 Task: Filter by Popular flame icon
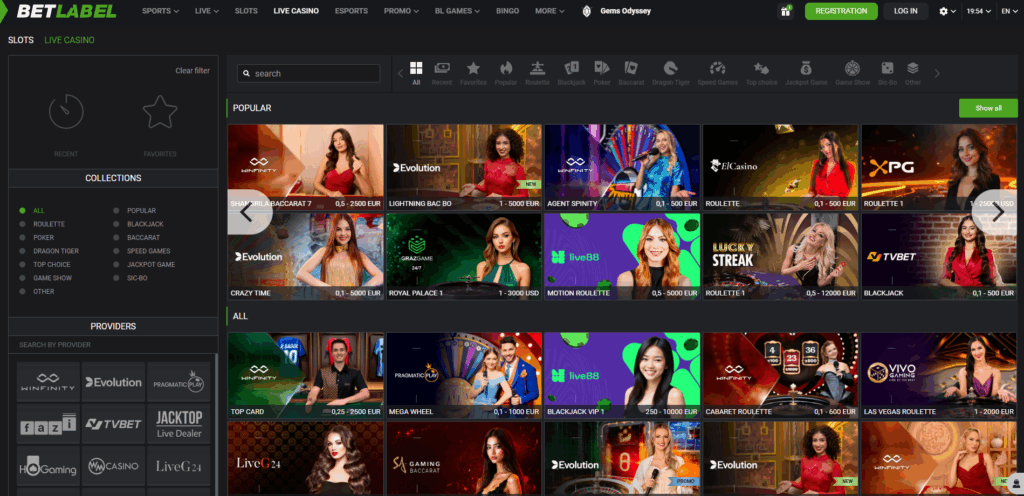(506, 68)
